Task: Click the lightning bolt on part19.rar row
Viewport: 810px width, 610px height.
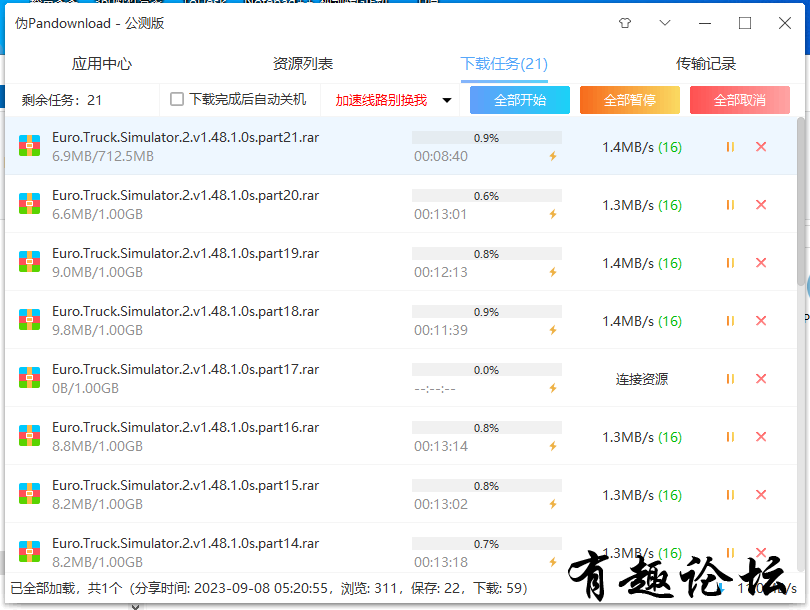Action: pyautogui.click(x=553, y=272)
